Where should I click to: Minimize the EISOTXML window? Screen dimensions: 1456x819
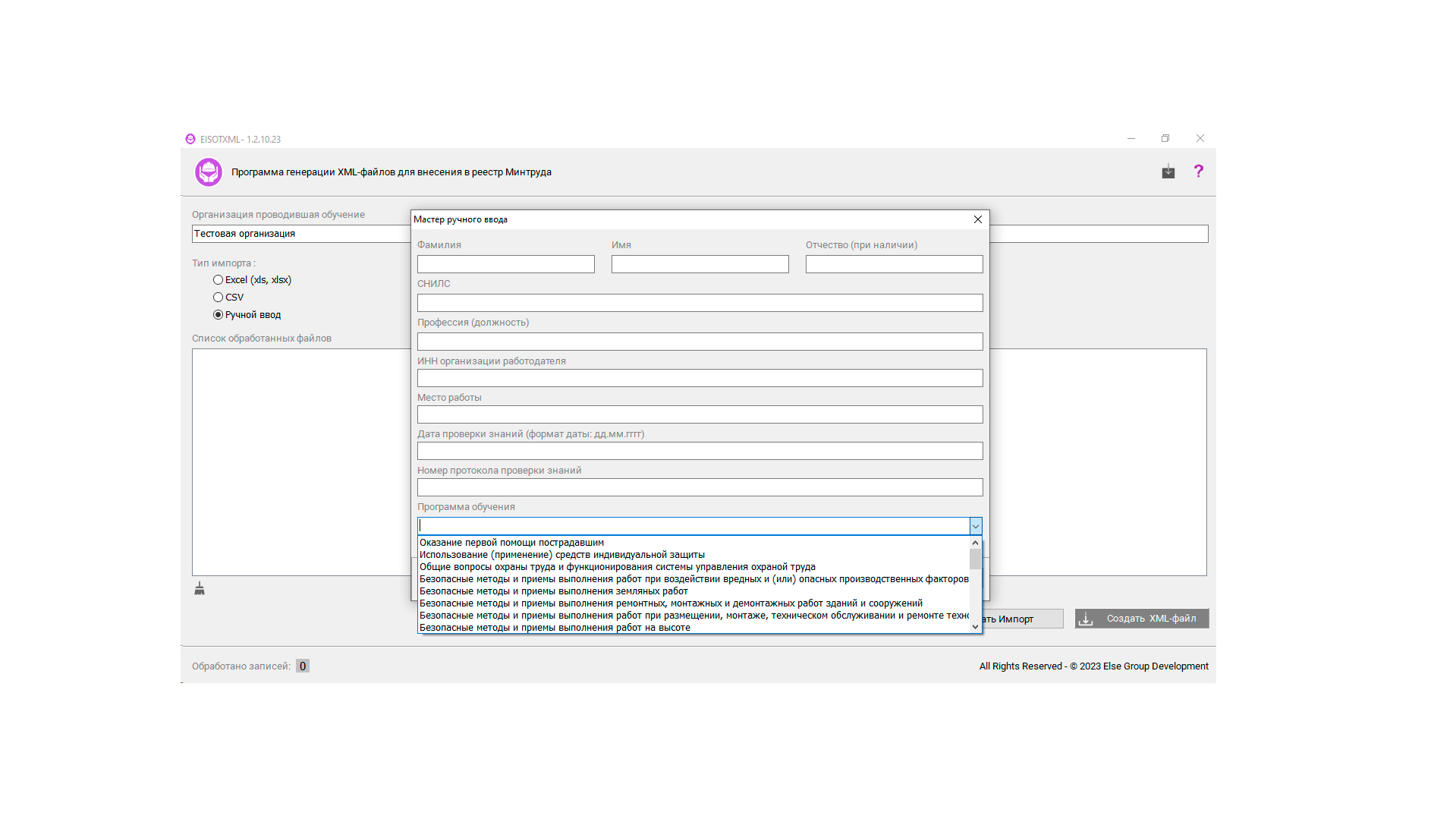point(1131,139)
